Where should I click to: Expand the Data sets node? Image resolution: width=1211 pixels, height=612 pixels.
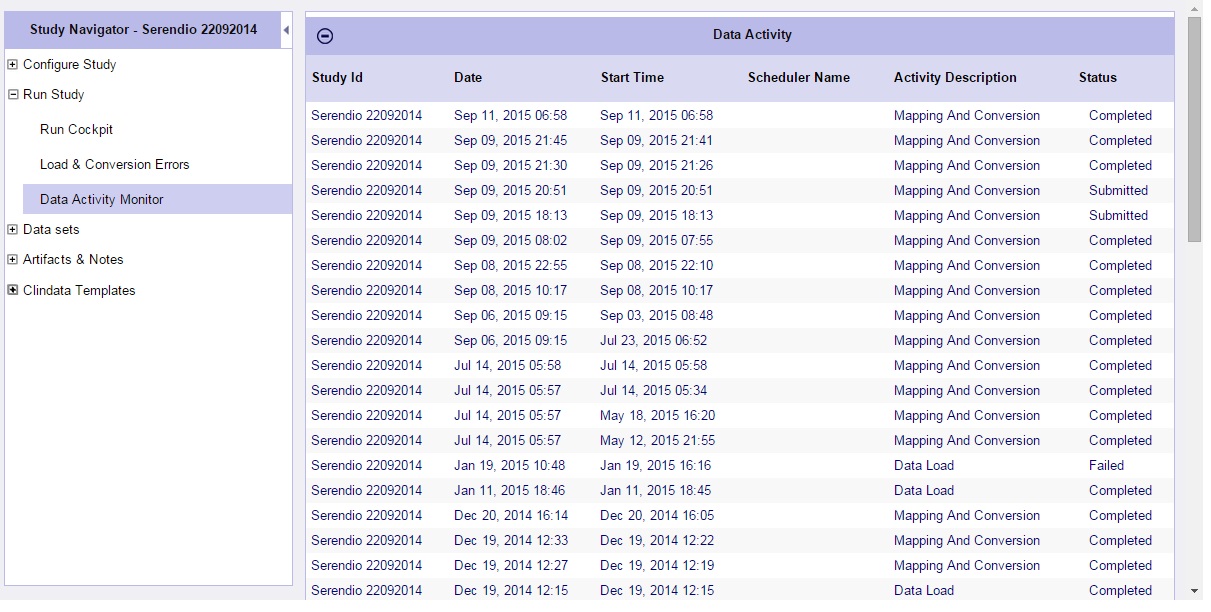pyautogui.click(x=13, y=230)
